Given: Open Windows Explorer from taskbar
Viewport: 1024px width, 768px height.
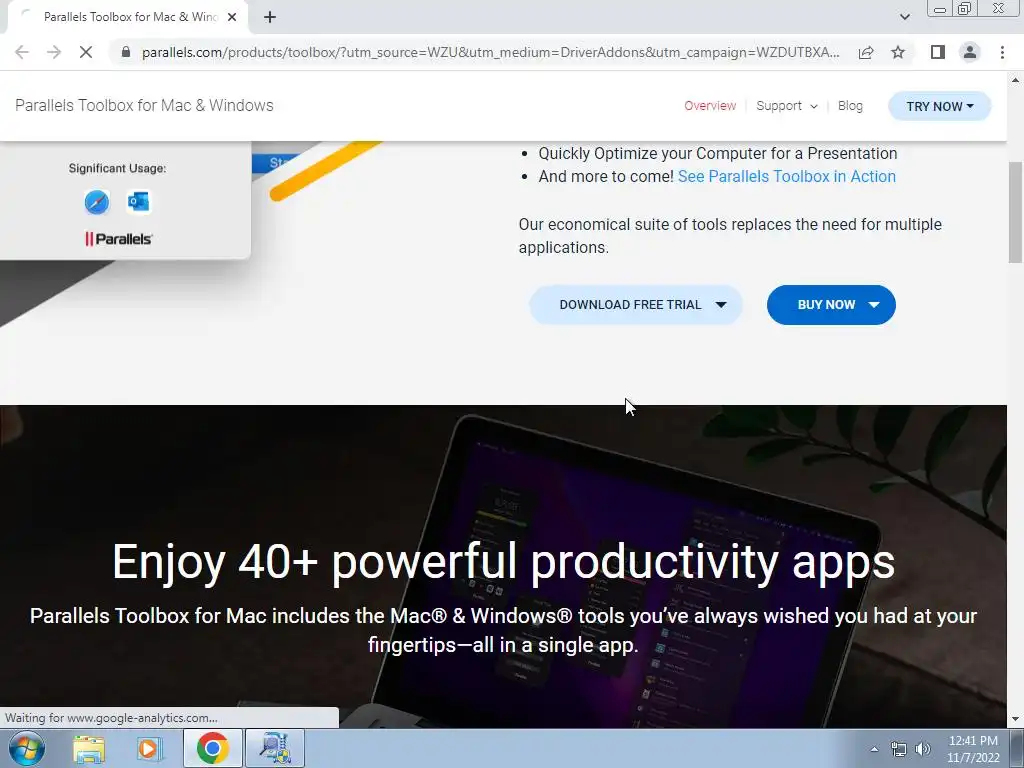Looking at the screenshot, I should [x=89, y=748].
